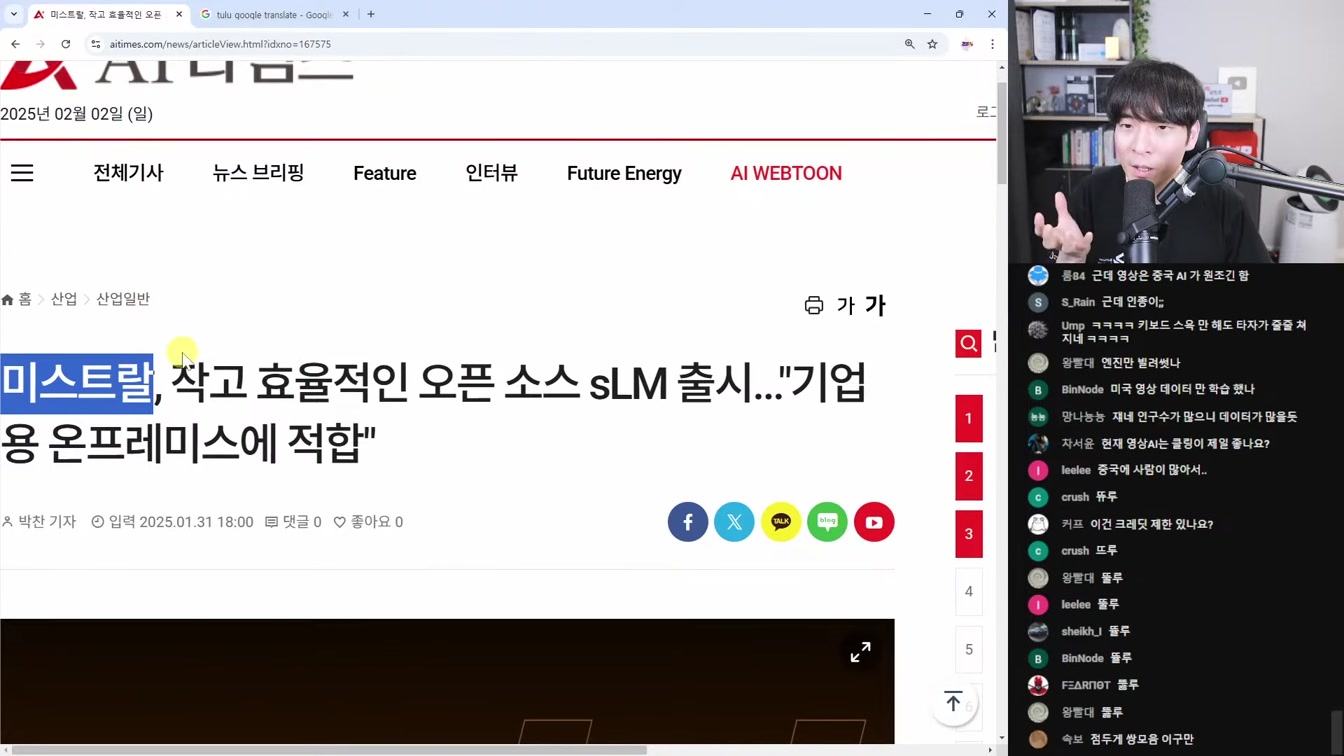Open 인터뷰 menu
Viewport: 1344px width, 756px height.
coord(491,173)
